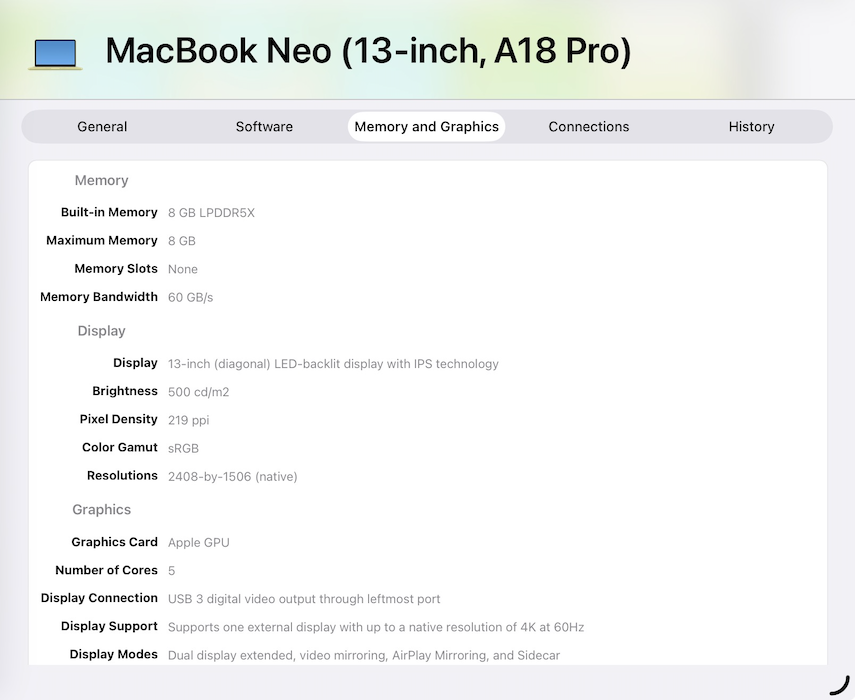Image resolution: width=855 pixels, height=700 pixels.
Task: Click the MacBook Neo title heading
Action: [368, 51]
